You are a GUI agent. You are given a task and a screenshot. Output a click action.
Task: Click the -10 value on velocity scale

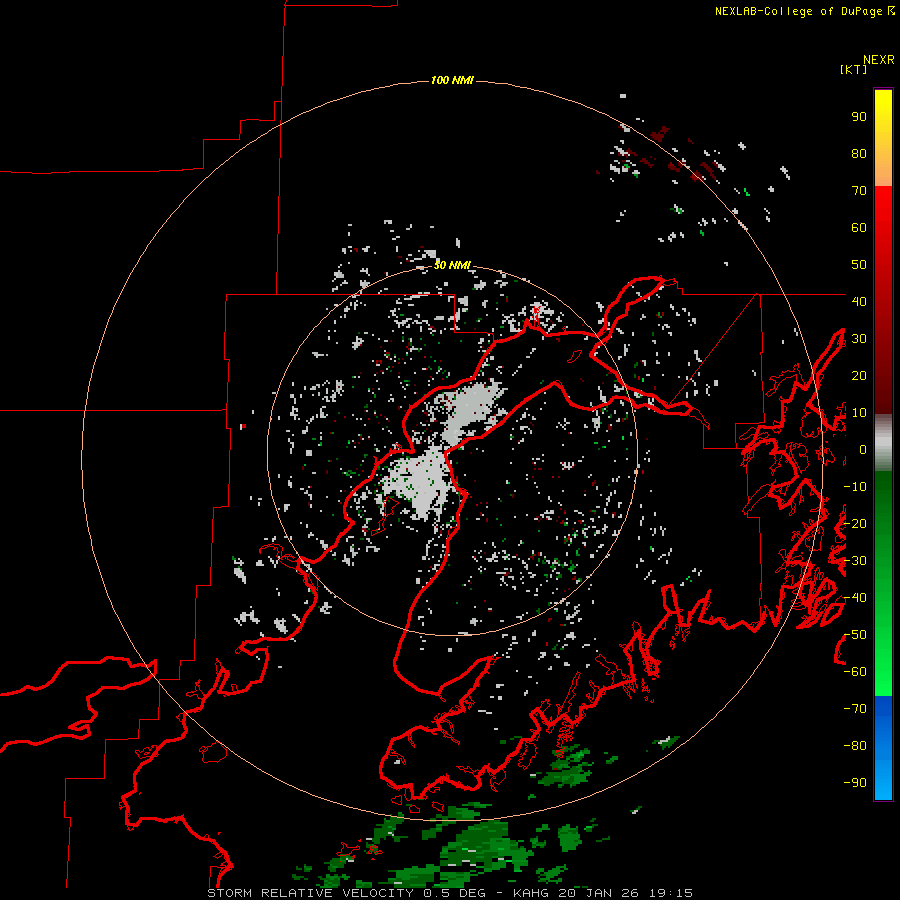855,487
